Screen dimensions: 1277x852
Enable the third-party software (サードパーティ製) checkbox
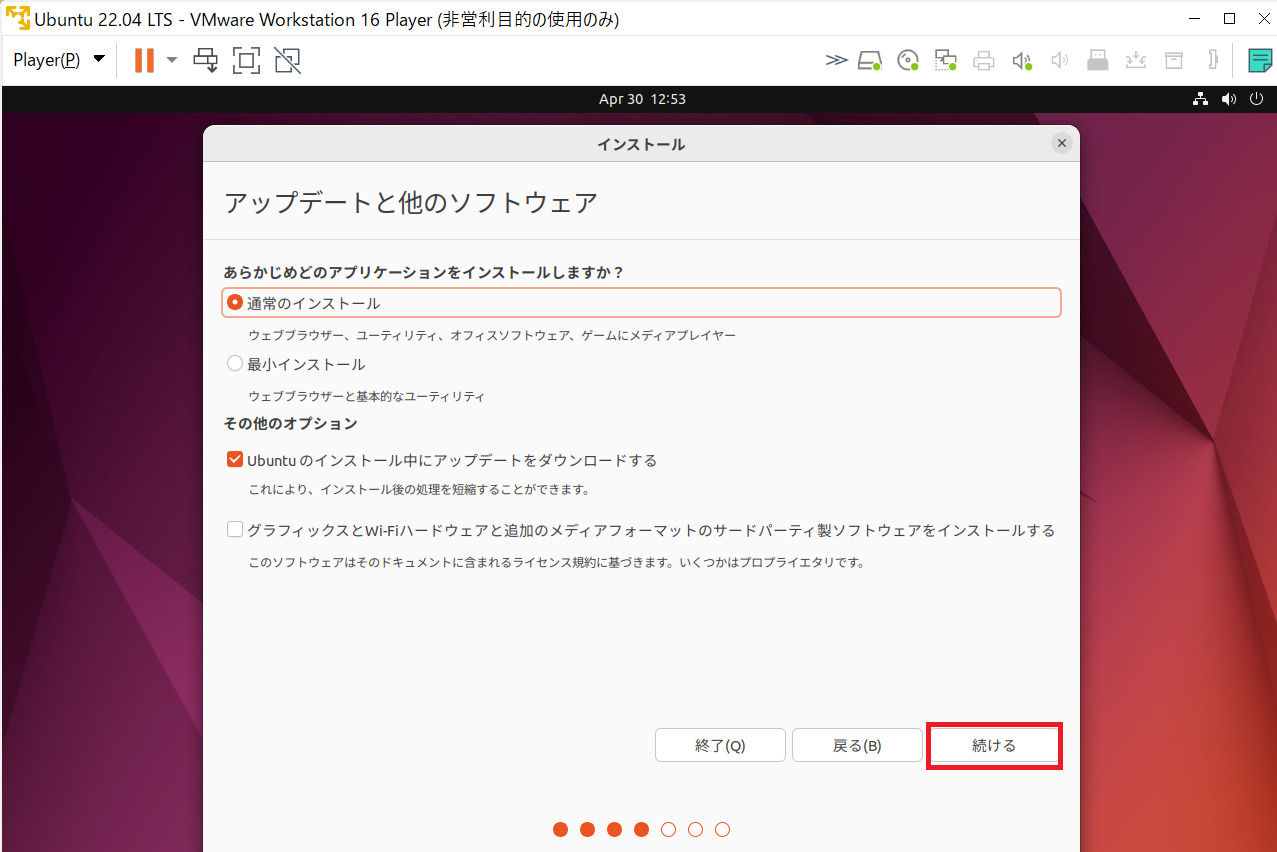[235, 530]
